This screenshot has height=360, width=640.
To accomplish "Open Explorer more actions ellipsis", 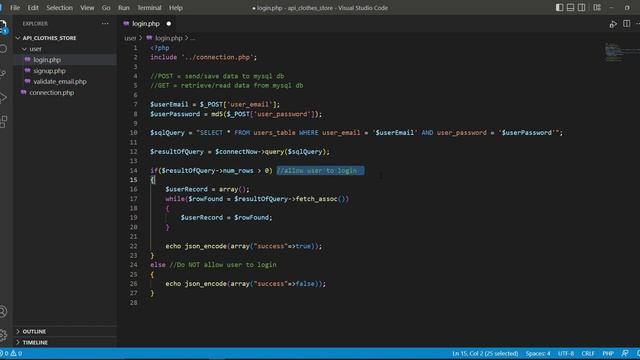I will (x=105, y=24).
